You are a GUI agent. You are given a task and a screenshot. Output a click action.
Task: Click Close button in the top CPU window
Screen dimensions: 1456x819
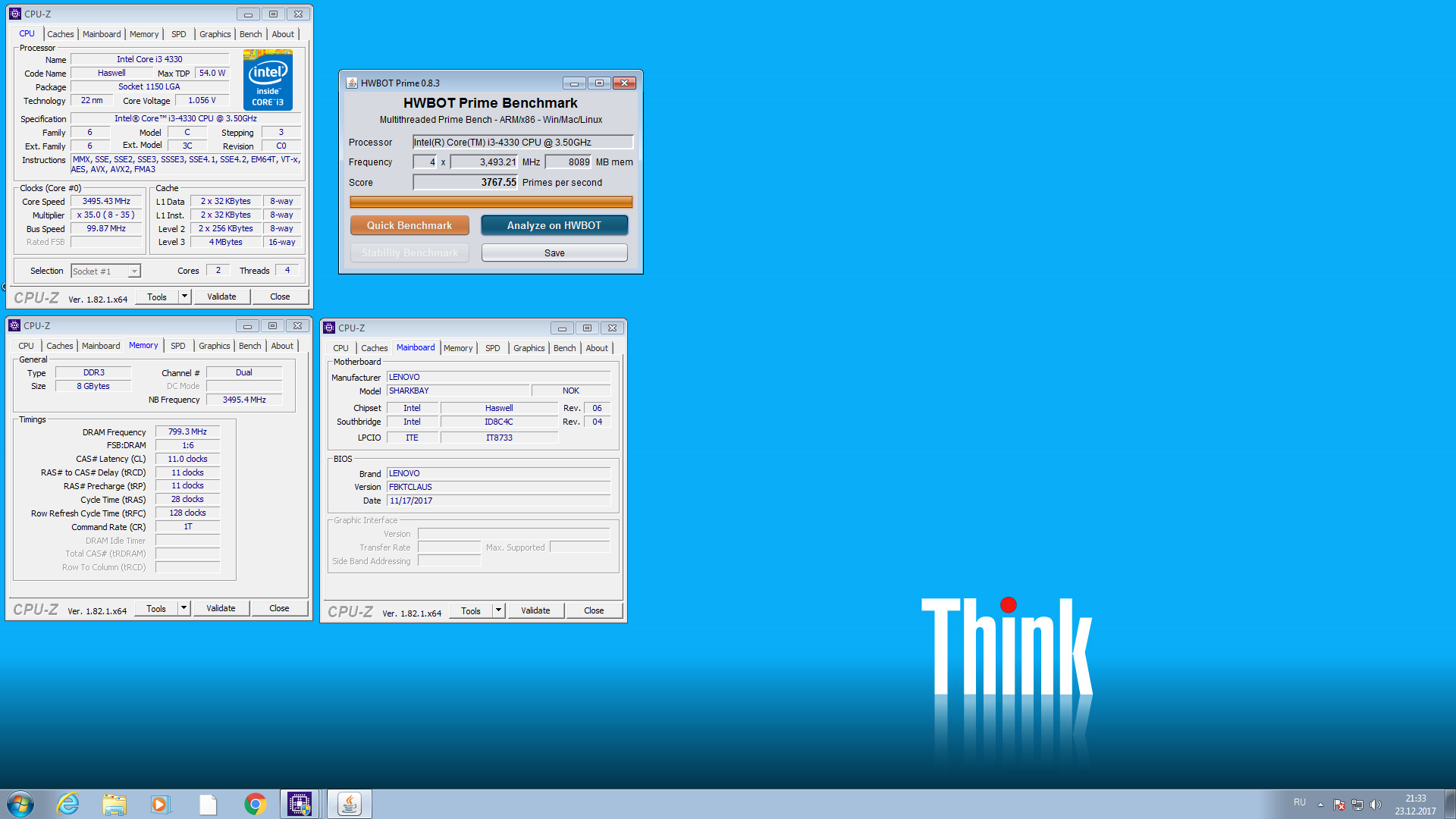click(280, 297)
